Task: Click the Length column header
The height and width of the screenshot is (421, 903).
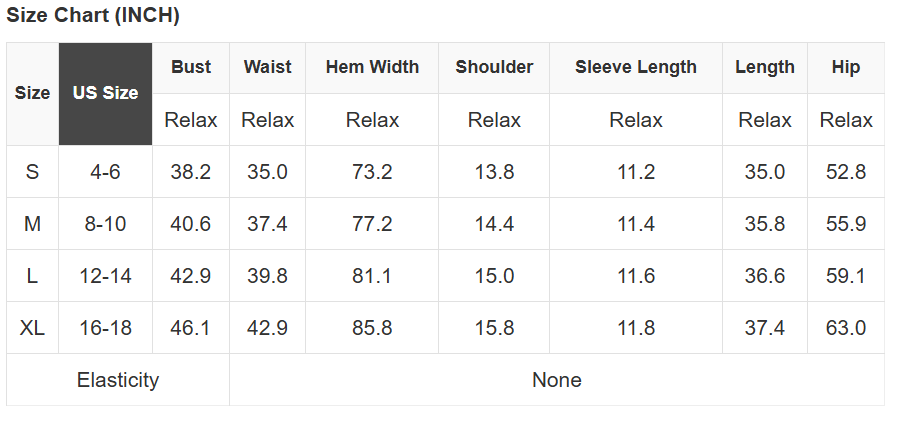Action: point(765,68)
